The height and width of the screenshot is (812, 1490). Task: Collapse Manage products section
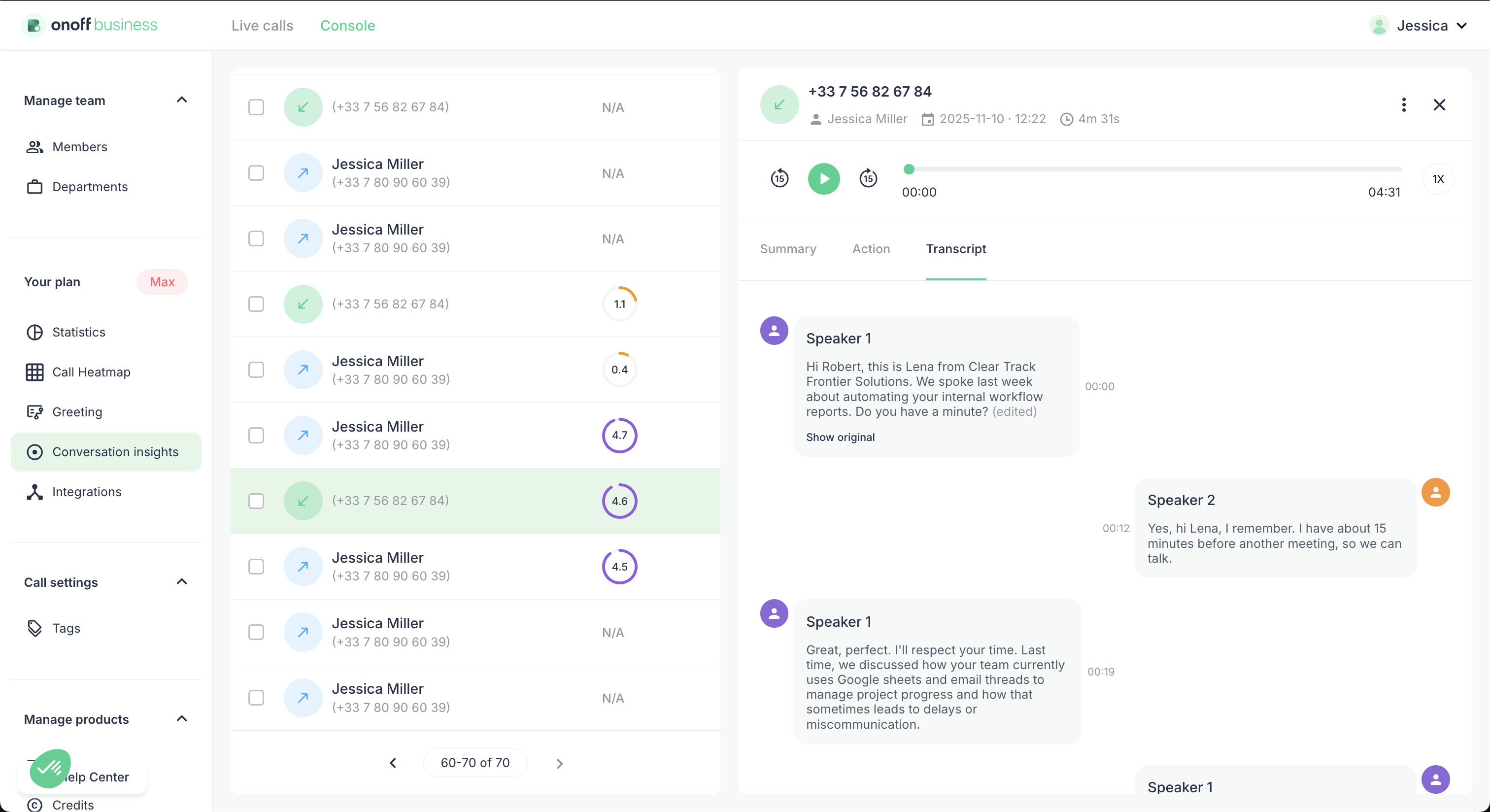(182, 719)
